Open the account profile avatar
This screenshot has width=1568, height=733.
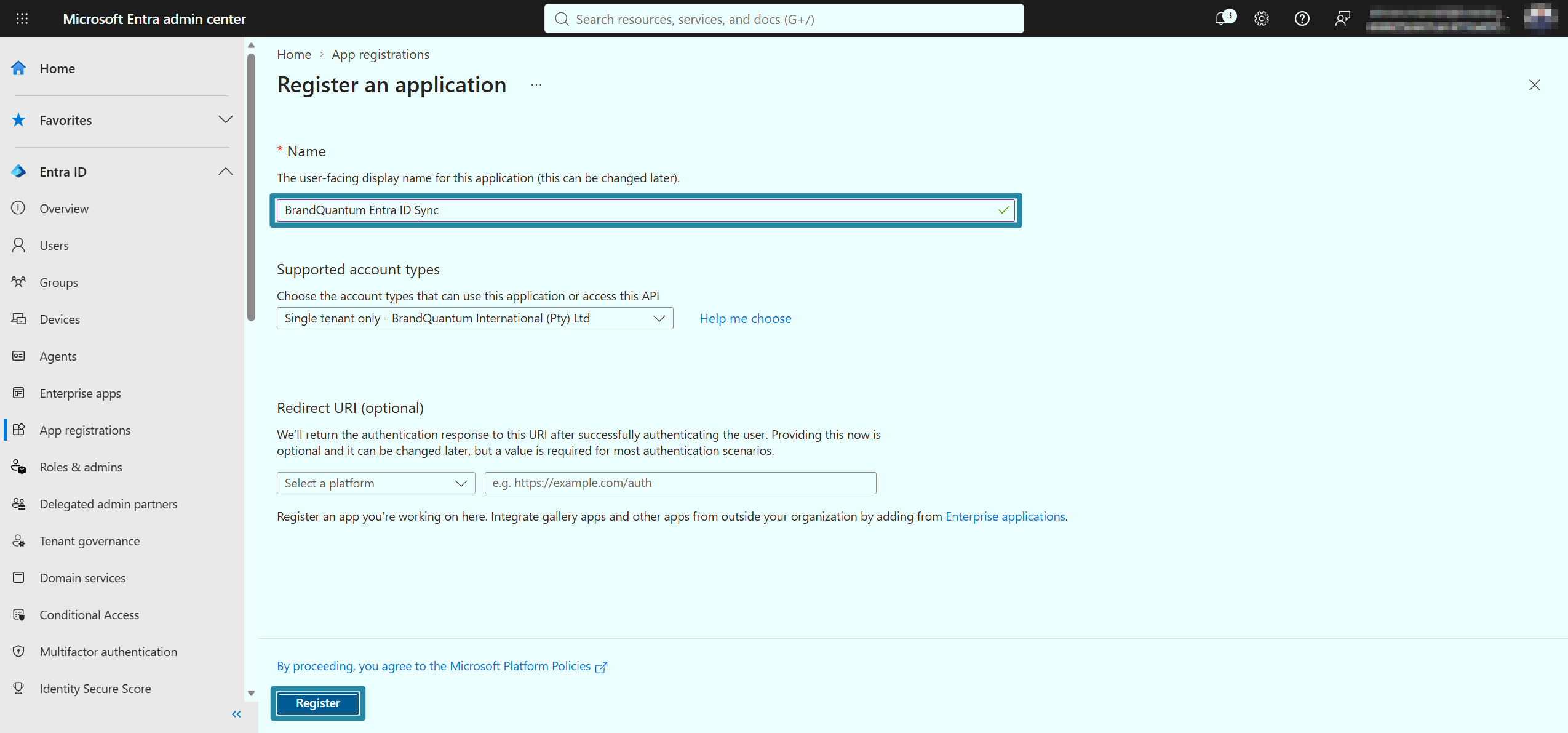[x=1541, y=17]
